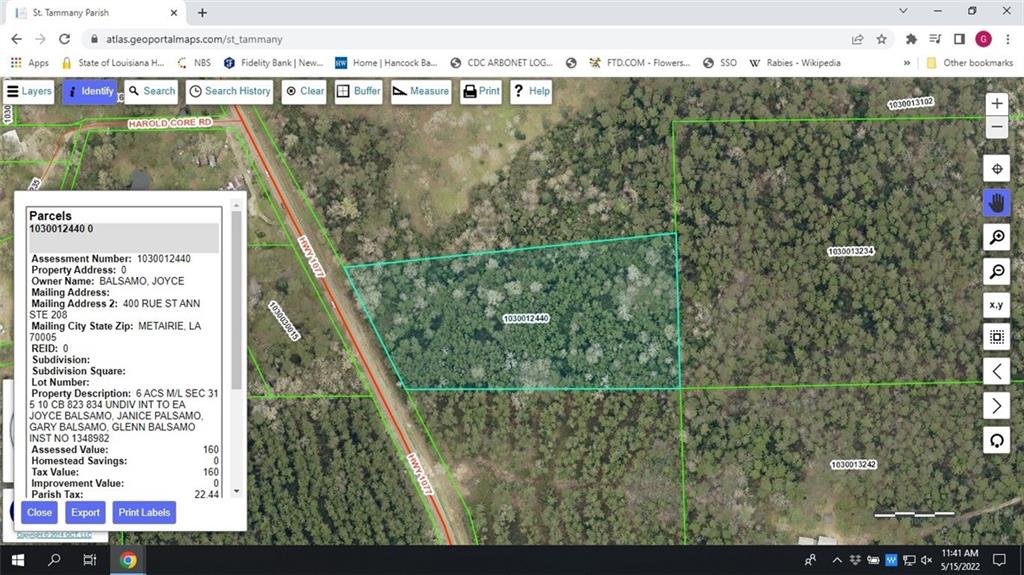Open Windows Task View
The image size is (1024, 575).
[x=89, y=560]
